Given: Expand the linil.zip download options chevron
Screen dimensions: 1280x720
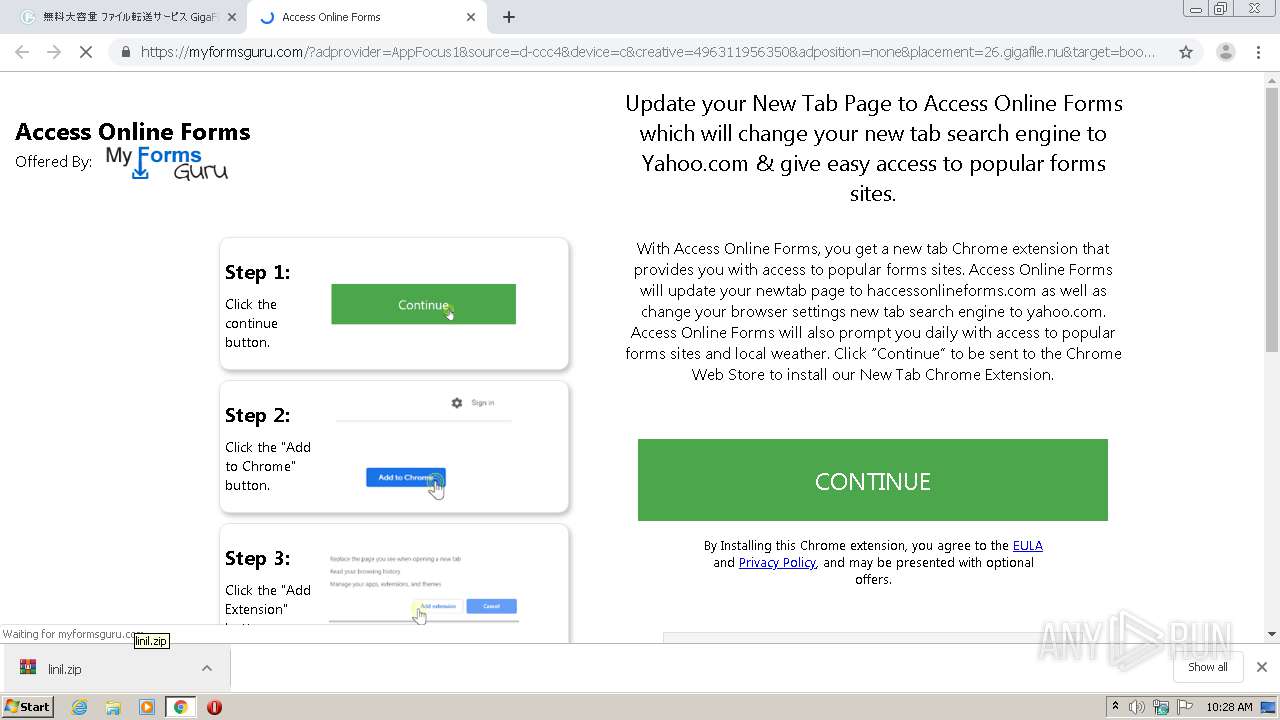Looking at the screenshot, I should coord(207,668).
